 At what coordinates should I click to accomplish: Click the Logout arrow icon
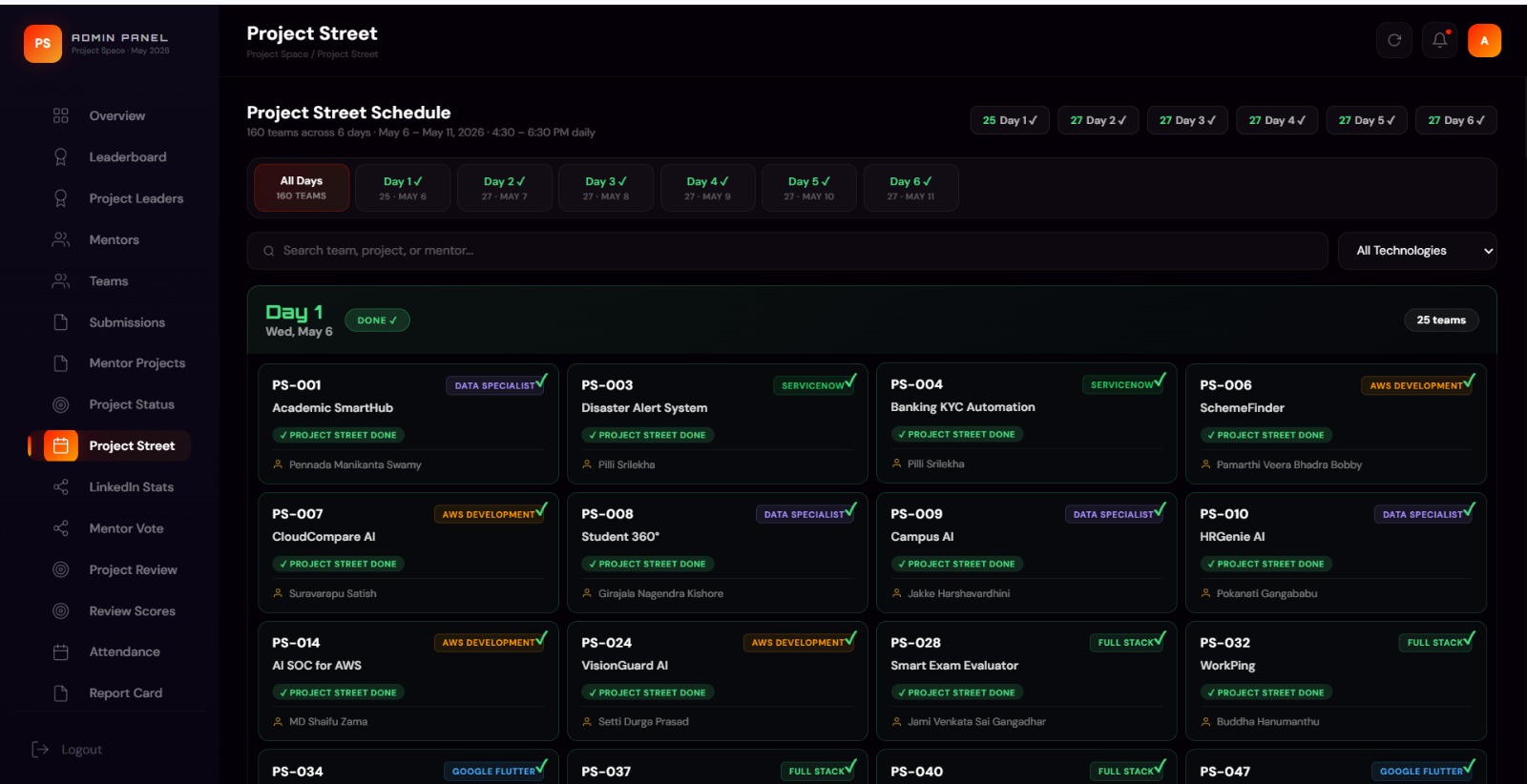point(40,750)
